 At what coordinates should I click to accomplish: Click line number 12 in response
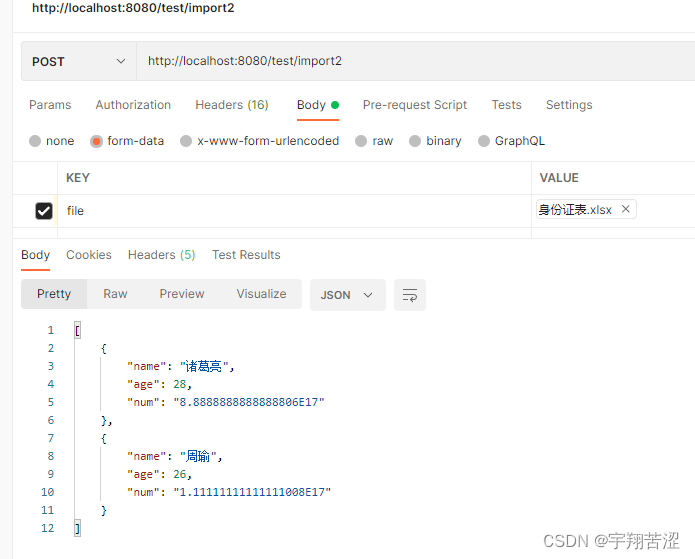(x=47, y=528)
